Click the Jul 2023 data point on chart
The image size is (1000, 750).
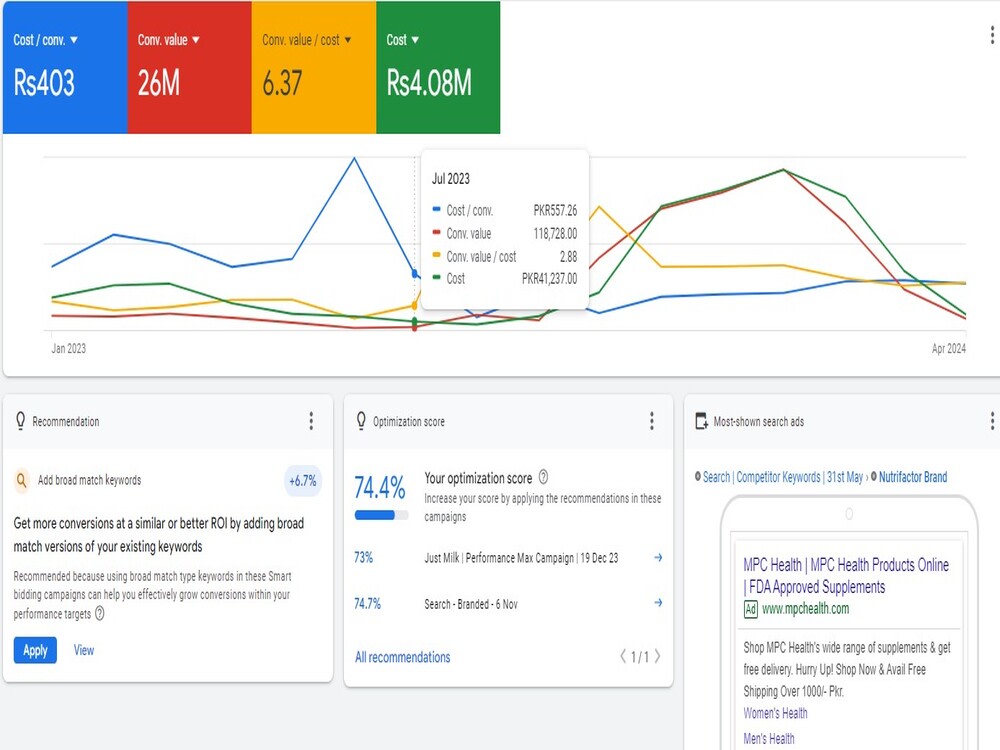415,274
